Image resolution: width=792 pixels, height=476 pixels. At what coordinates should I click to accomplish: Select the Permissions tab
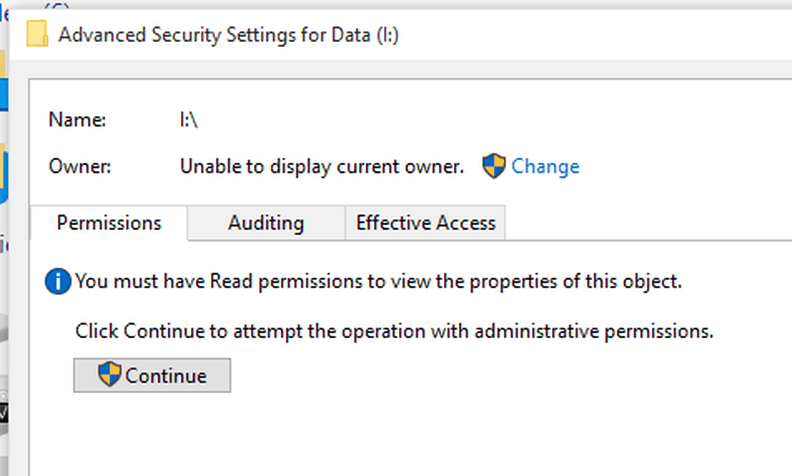coord(109,223)
